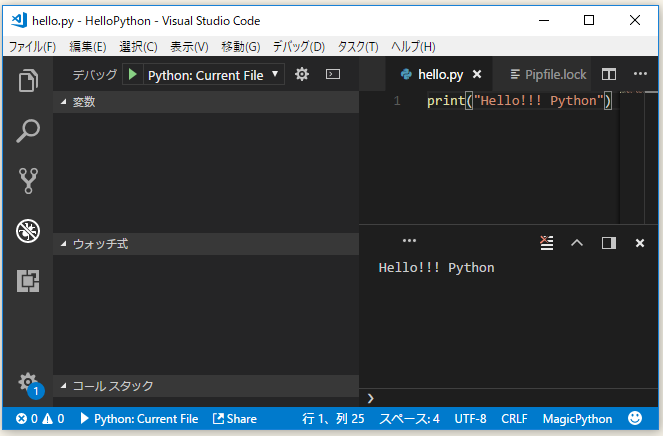The width and height of the screenshot is (663, 436).
Task: Split the editor to the side
Action: [608, 74]
